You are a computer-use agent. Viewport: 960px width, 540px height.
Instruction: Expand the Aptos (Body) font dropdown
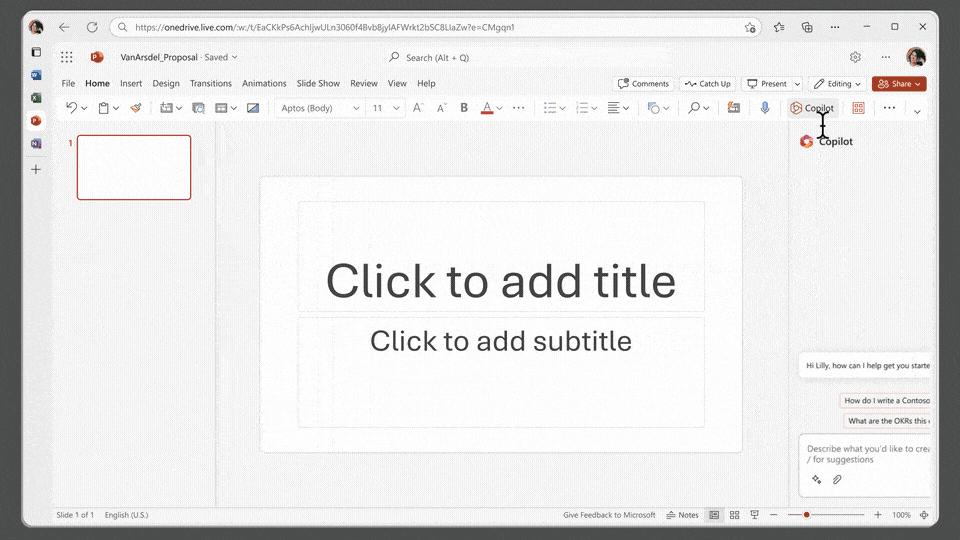click(x=320, y=108)
